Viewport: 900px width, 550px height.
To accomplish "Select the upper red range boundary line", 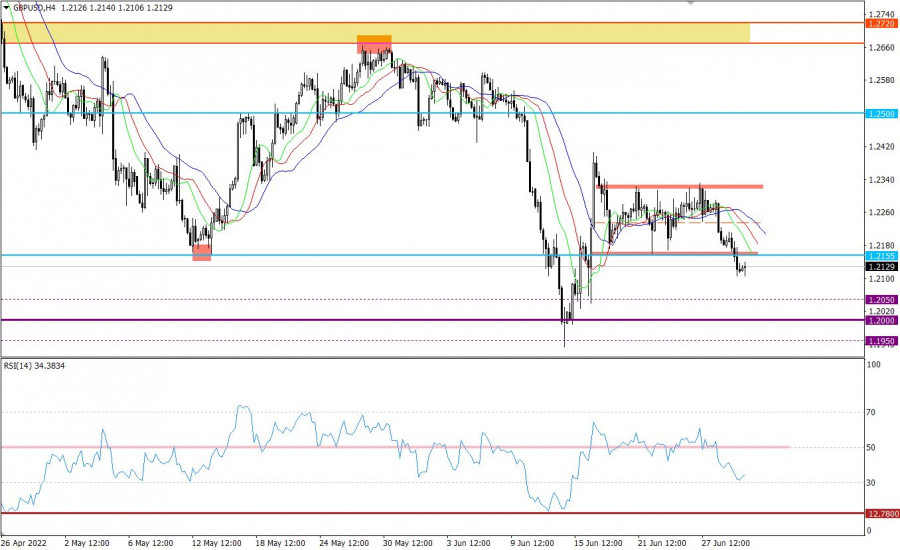I will [680, 186].
